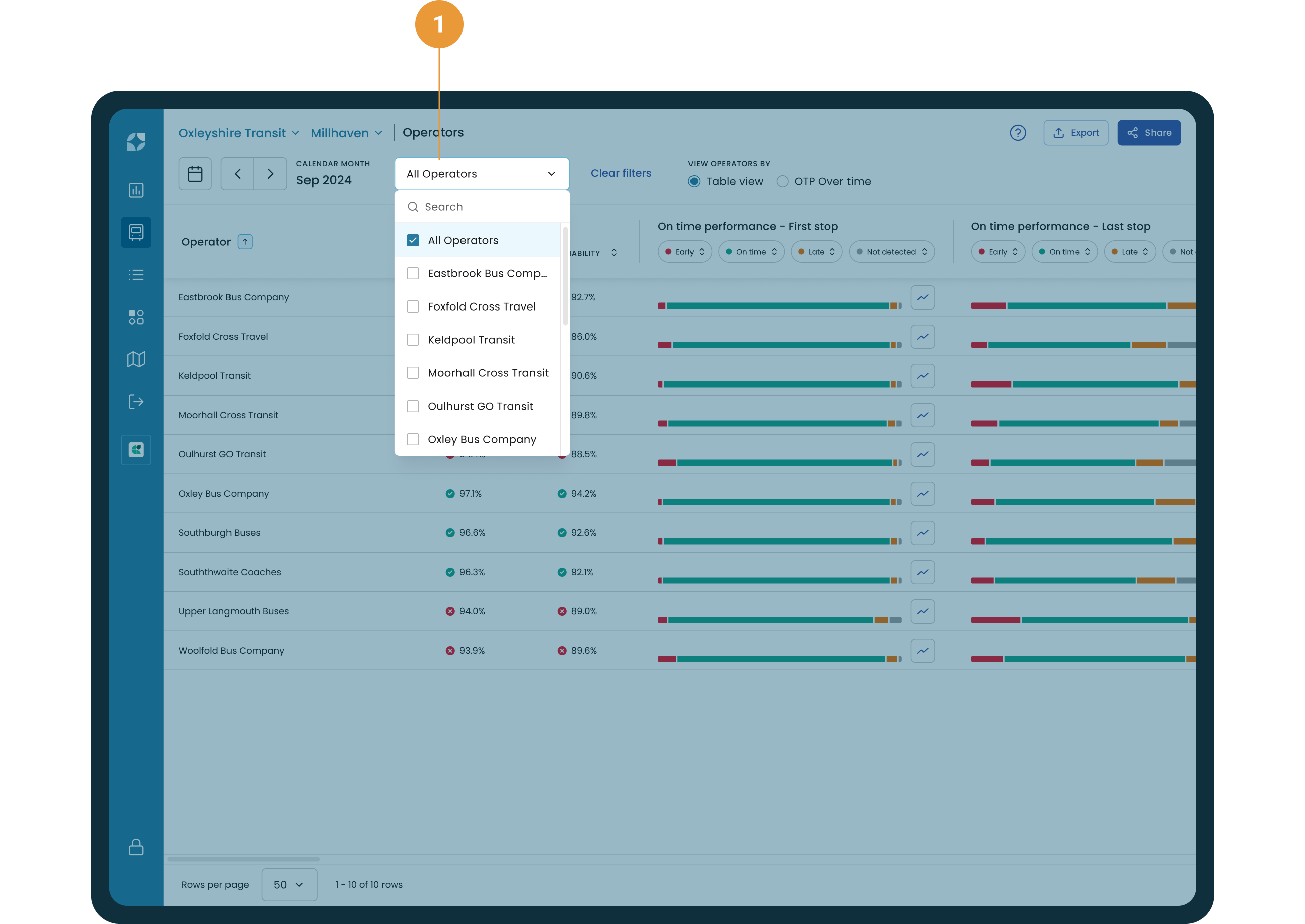1305x924 pixels.
Task: Open trend chart for Eastbrook Bus Company
Action: (922, 297)
